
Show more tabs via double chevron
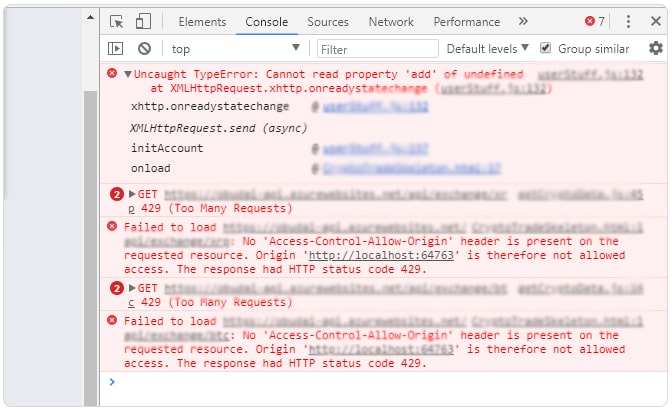pyautogui.click(x=523, y=22)
